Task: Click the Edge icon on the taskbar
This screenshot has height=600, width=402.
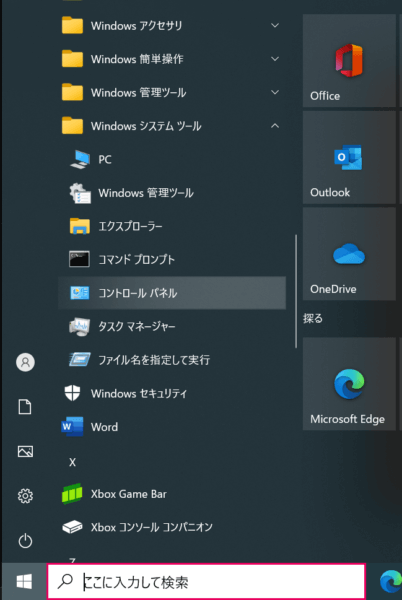Action: click(x=391, y=581)
